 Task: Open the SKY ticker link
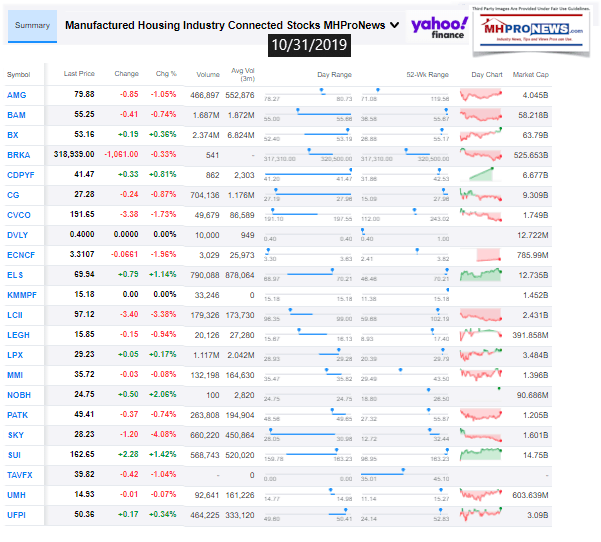coord(16,435)
